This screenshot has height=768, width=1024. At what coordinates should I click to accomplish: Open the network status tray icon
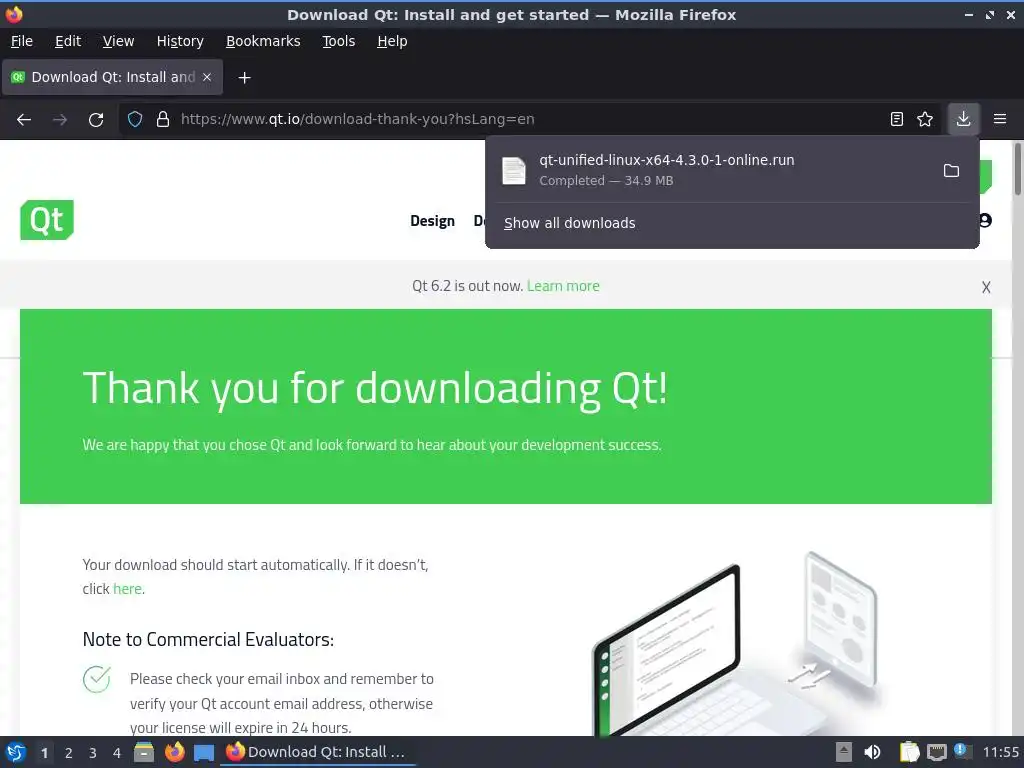pyautogui.click(x=936, y=753)
